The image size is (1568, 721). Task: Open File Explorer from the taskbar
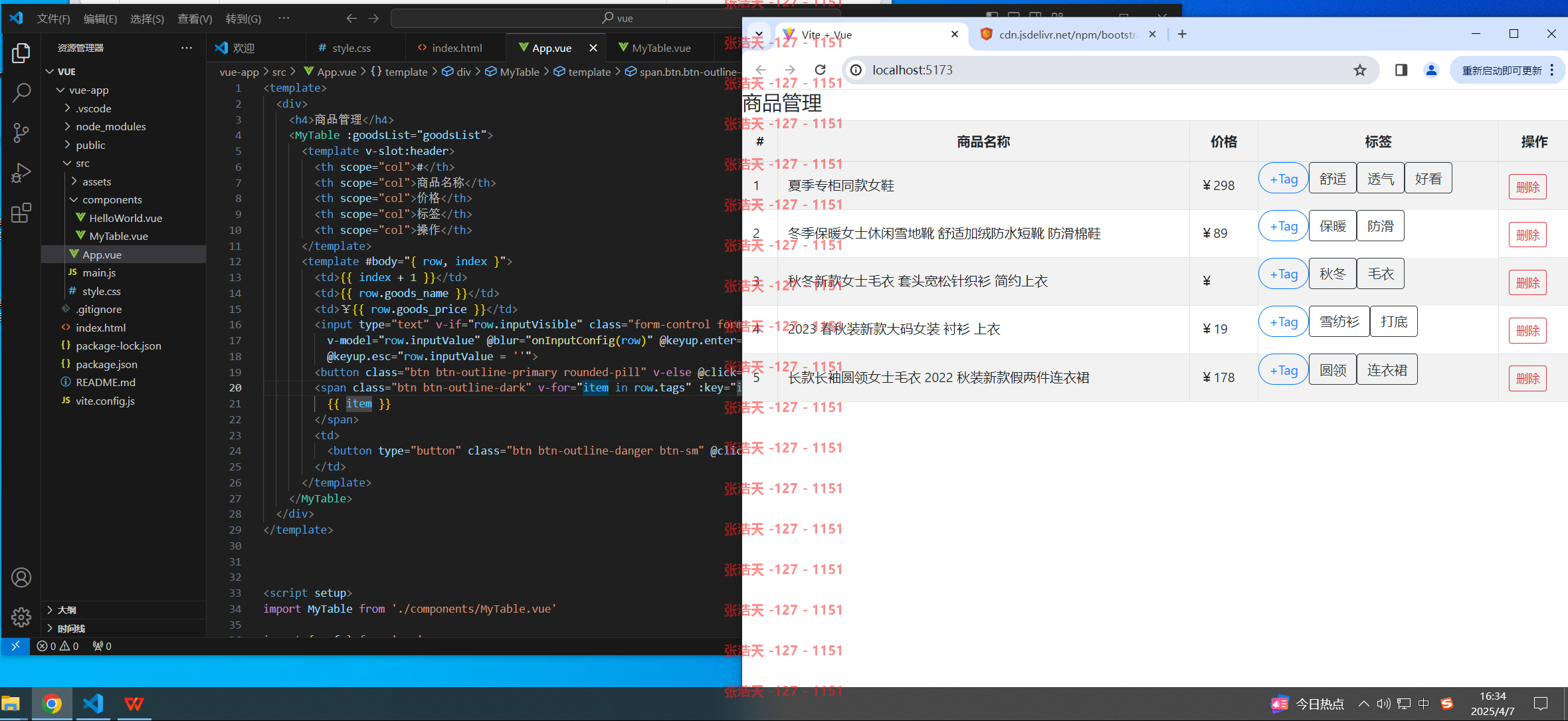pyautogui.click(x=11, y=704)
